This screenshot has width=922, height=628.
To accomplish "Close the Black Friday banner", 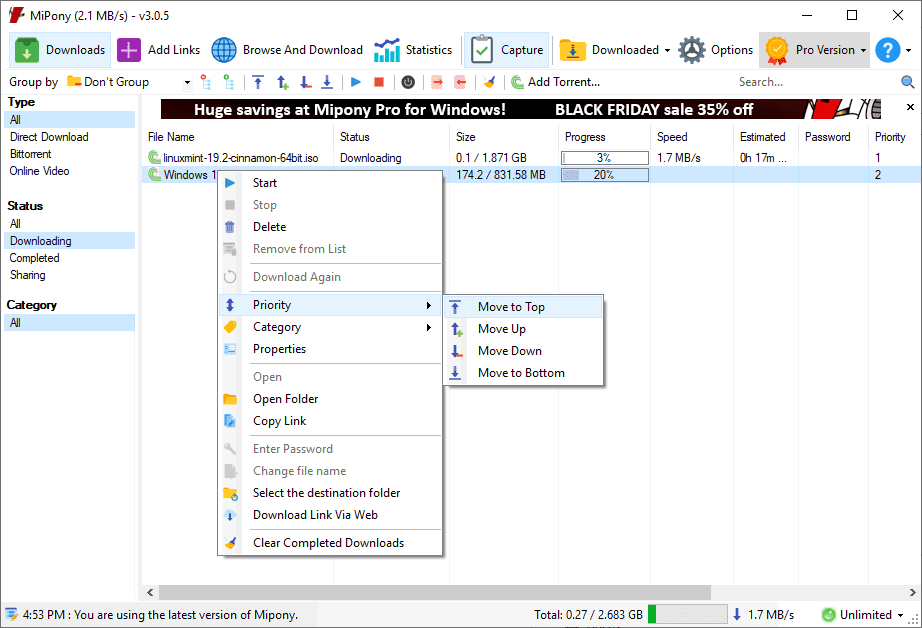I will coord(910,107).
